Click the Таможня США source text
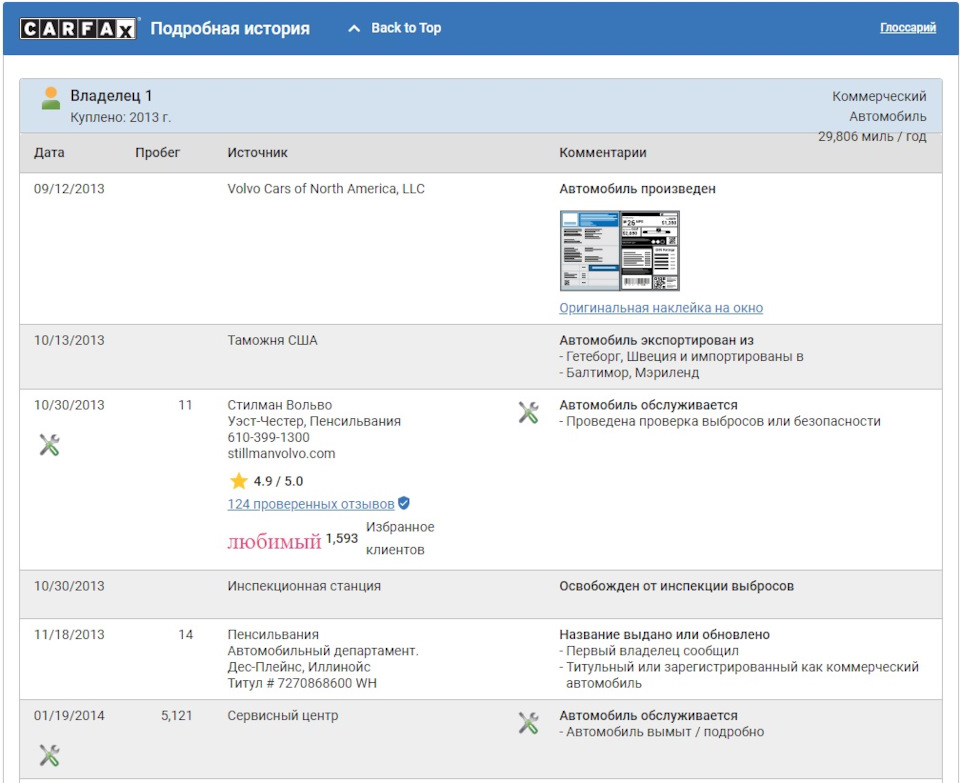 pyautogui.click(x=272, y=340)
